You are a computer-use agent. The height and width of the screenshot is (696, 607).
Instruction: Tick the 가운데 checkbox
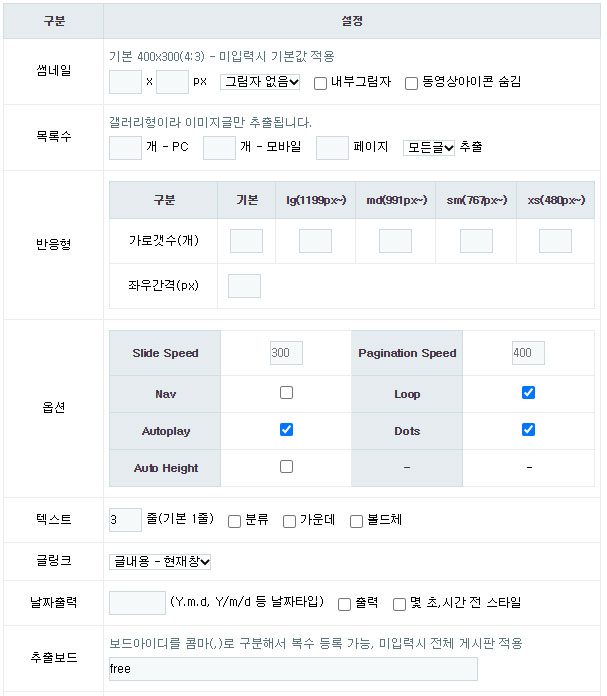click(x=290, y=521)
